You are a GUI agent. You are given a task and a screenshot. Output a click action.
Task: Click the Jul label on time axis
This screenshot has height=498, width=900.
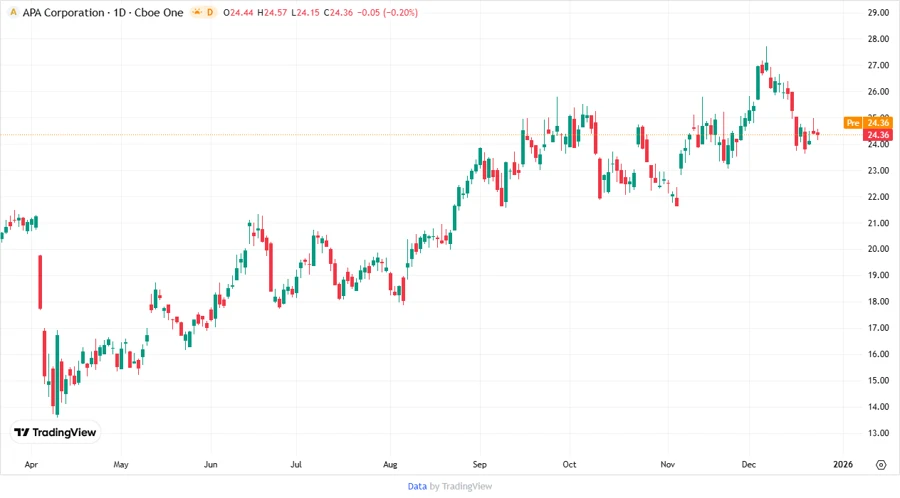(296, 465)
